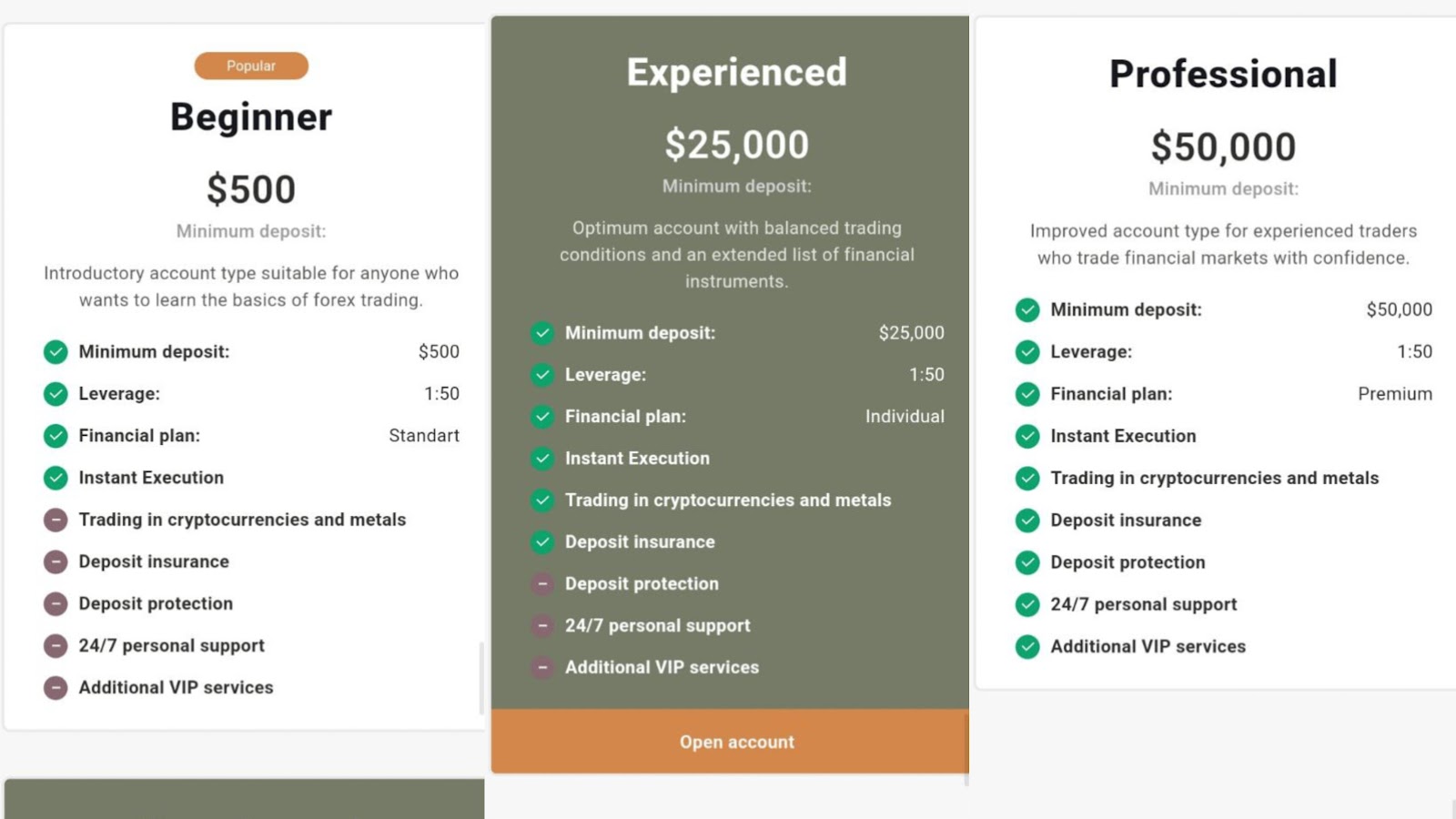Click the Popular badge above Beginner
The image size is (1456, 819).
(251, 66)
